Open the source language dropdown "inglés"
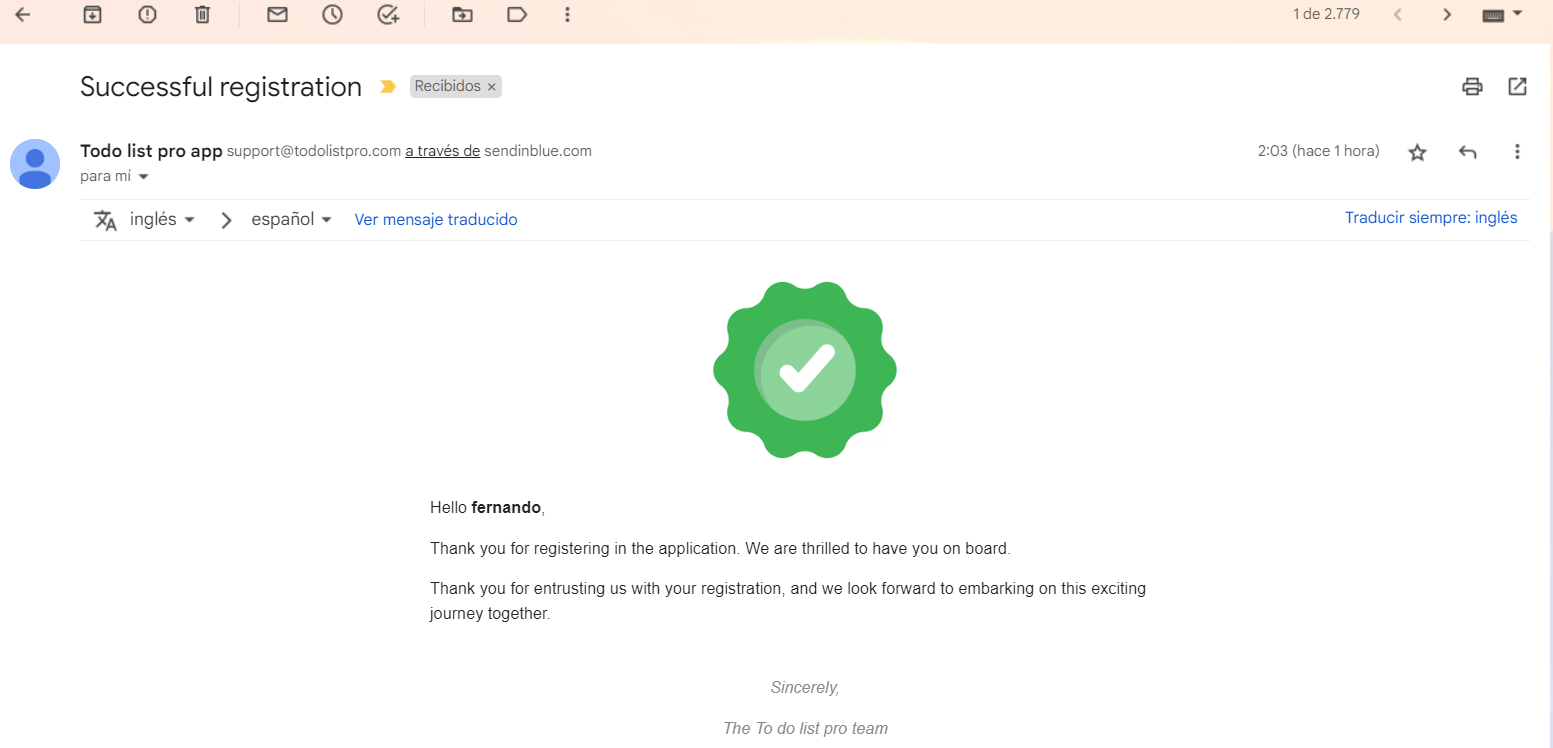The width and height of the screenshot is (1553, 748). [162, 220]
